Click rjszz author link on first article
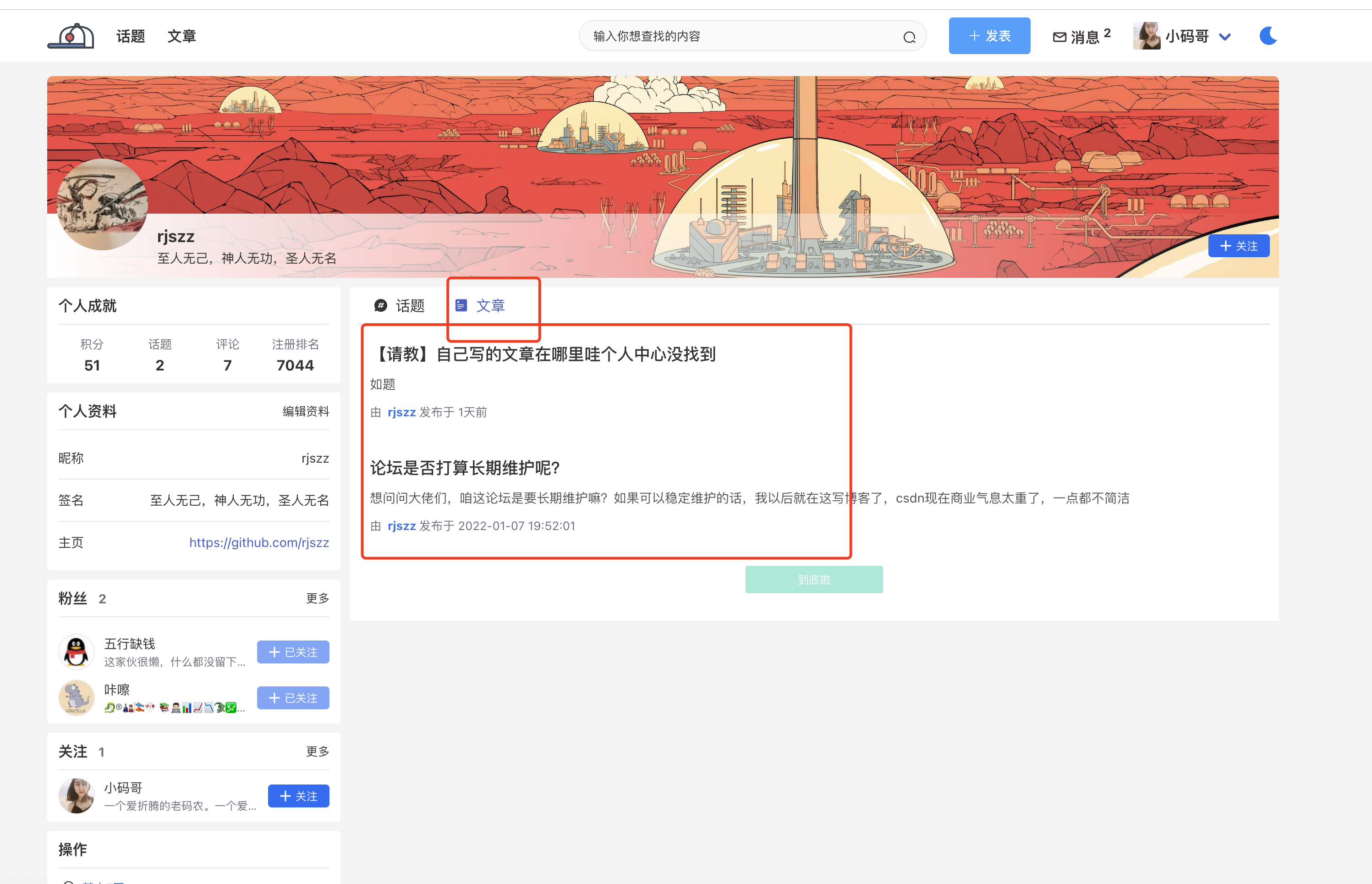Screen dimensions: 1372x884 (x=401, y=412)
